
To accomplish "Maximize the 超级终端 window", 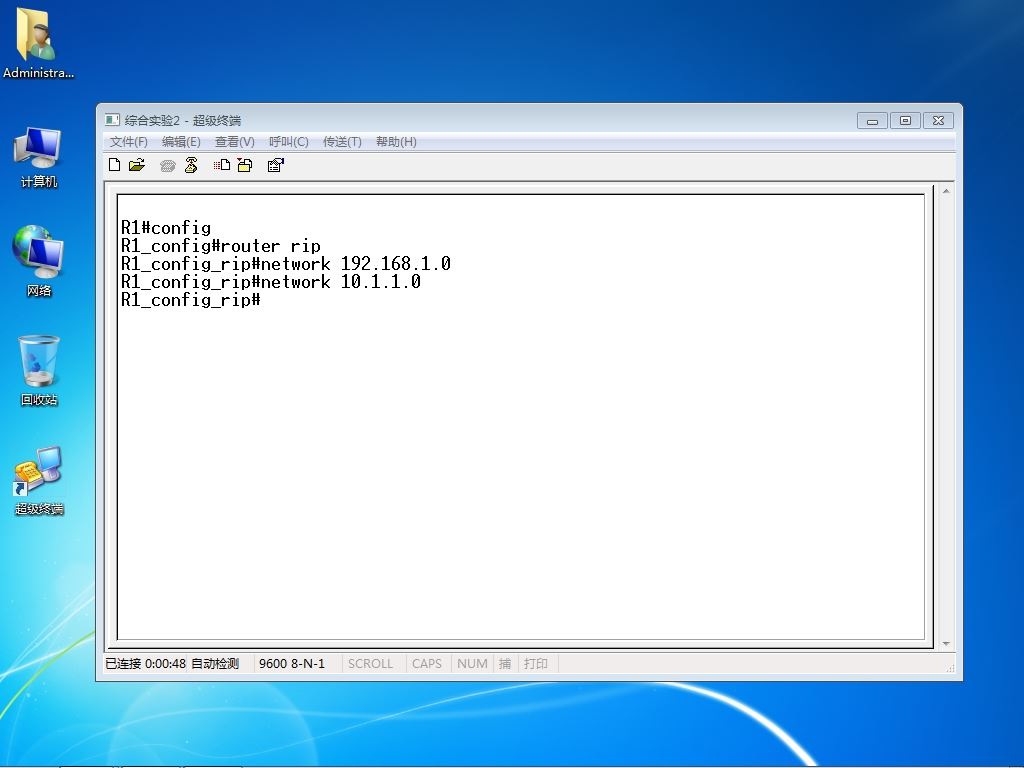I will click(905, 121).
